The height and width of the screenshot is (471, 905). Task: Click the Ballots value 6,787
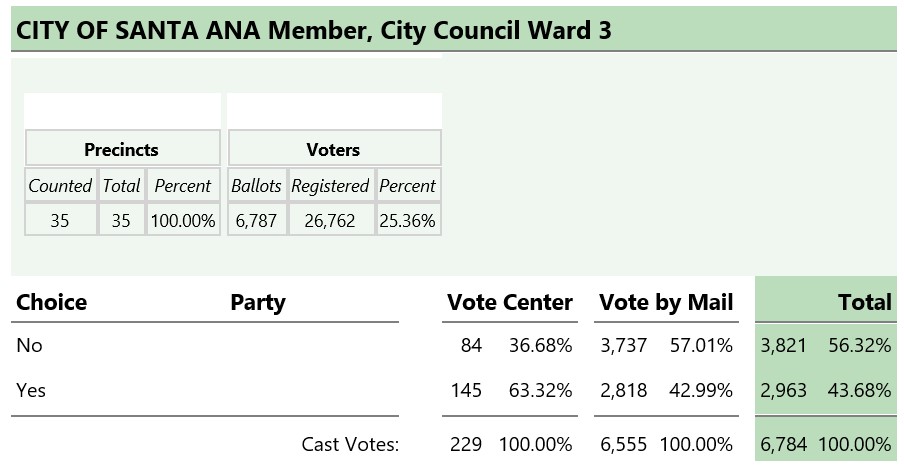[256, 220]
